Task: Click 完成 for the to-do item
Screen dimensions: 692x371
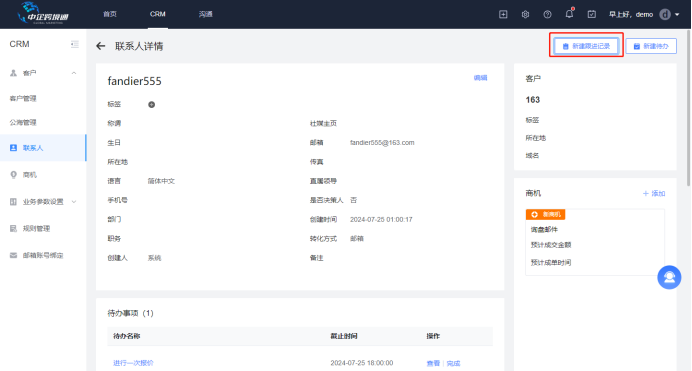Action: (x=453, y=363)
